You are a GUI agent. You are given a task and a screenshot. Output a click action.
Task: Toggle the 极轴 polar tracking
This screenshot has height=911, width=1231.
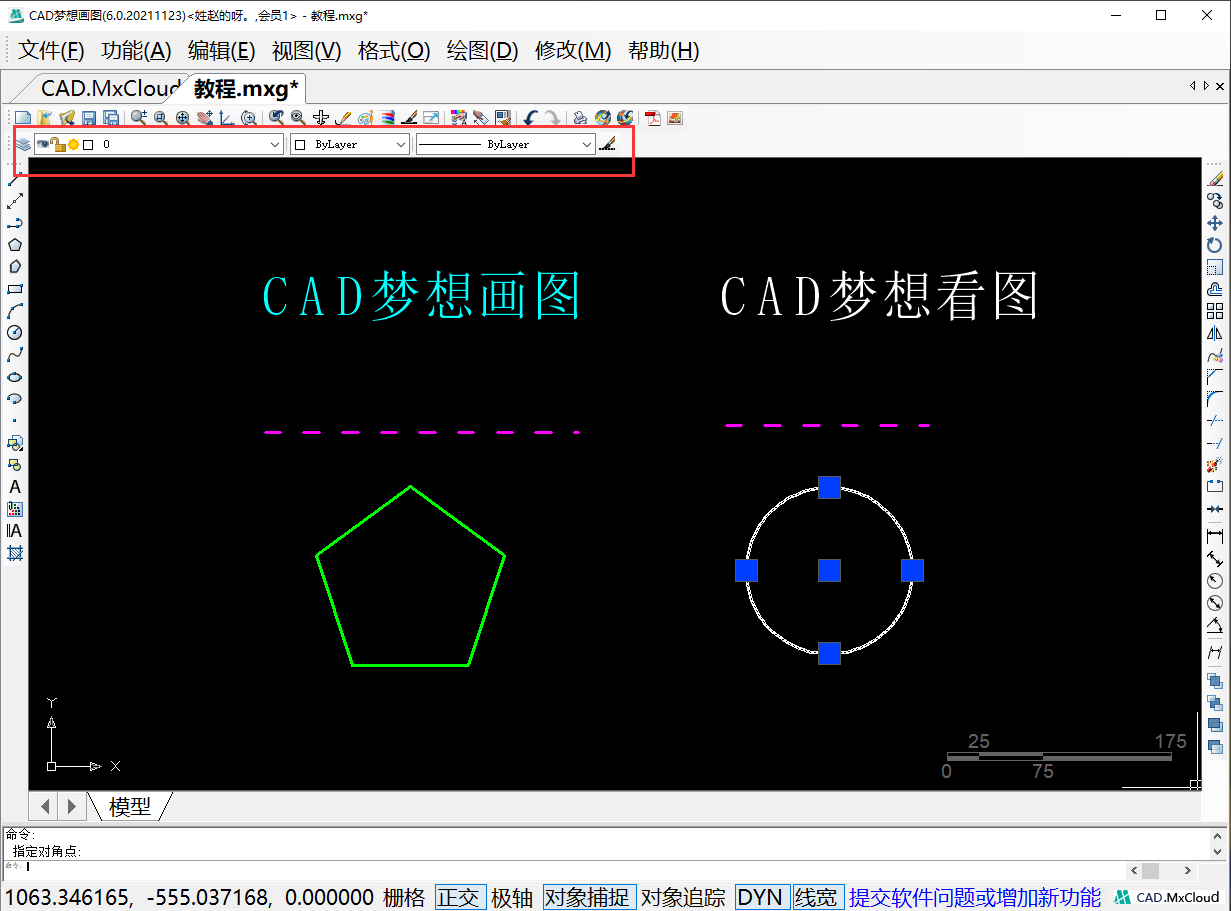click(512, 897)
